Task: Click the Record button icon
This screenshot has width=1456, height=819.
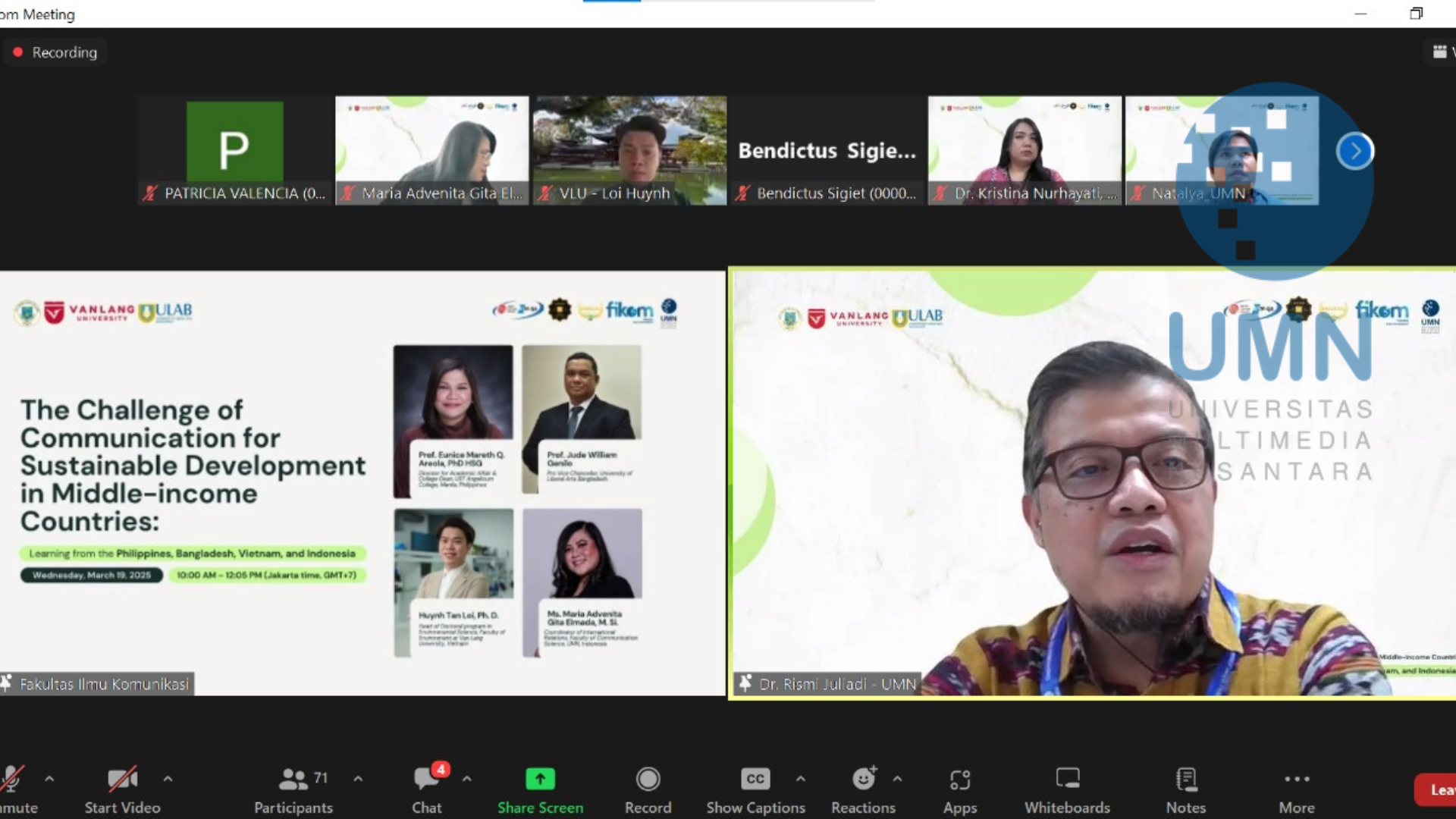Action: (648, 779)
